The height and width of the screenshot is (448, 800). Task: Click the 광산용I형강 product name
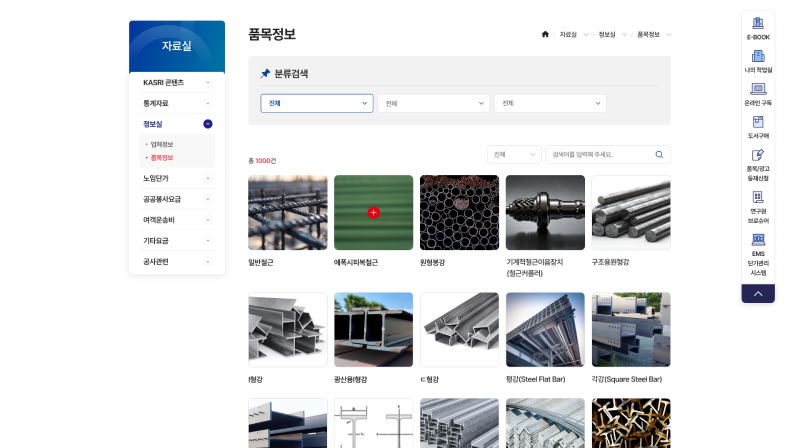click(x=351, y=380)
